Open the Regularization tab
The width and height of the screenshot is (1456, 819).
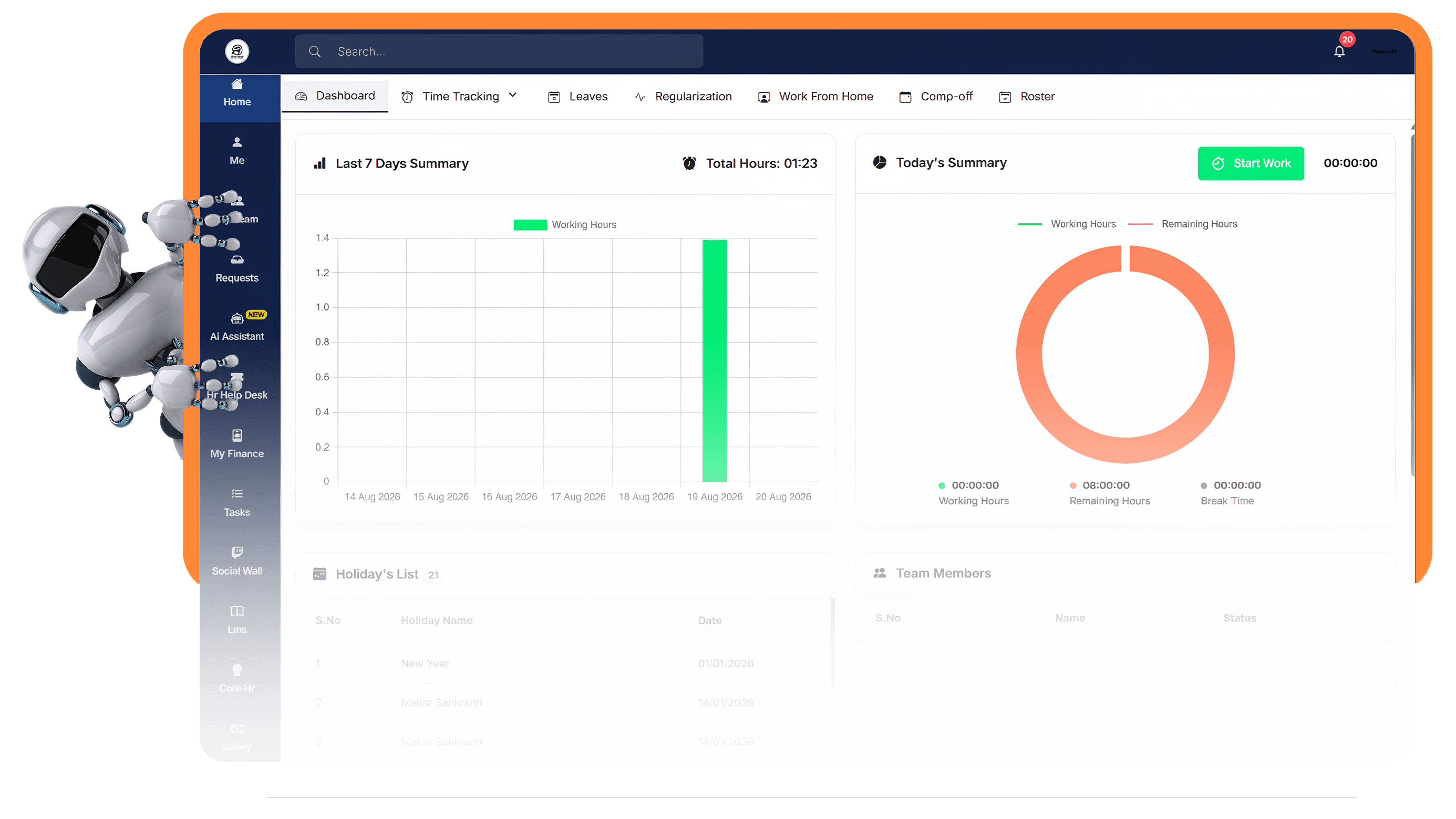683,97
